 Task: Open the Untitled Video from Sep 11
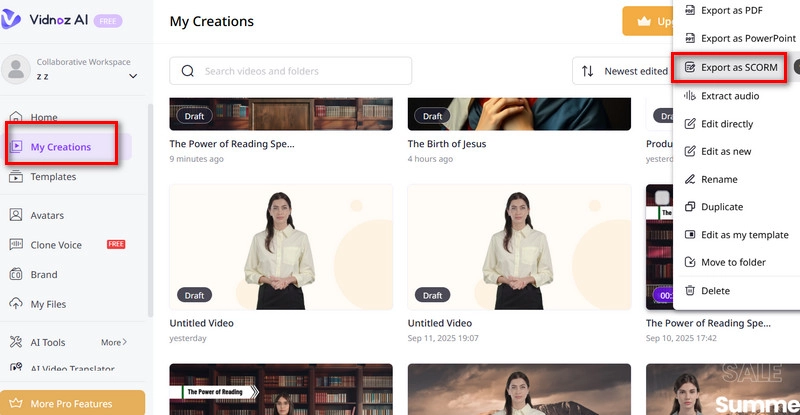point(519,247)
